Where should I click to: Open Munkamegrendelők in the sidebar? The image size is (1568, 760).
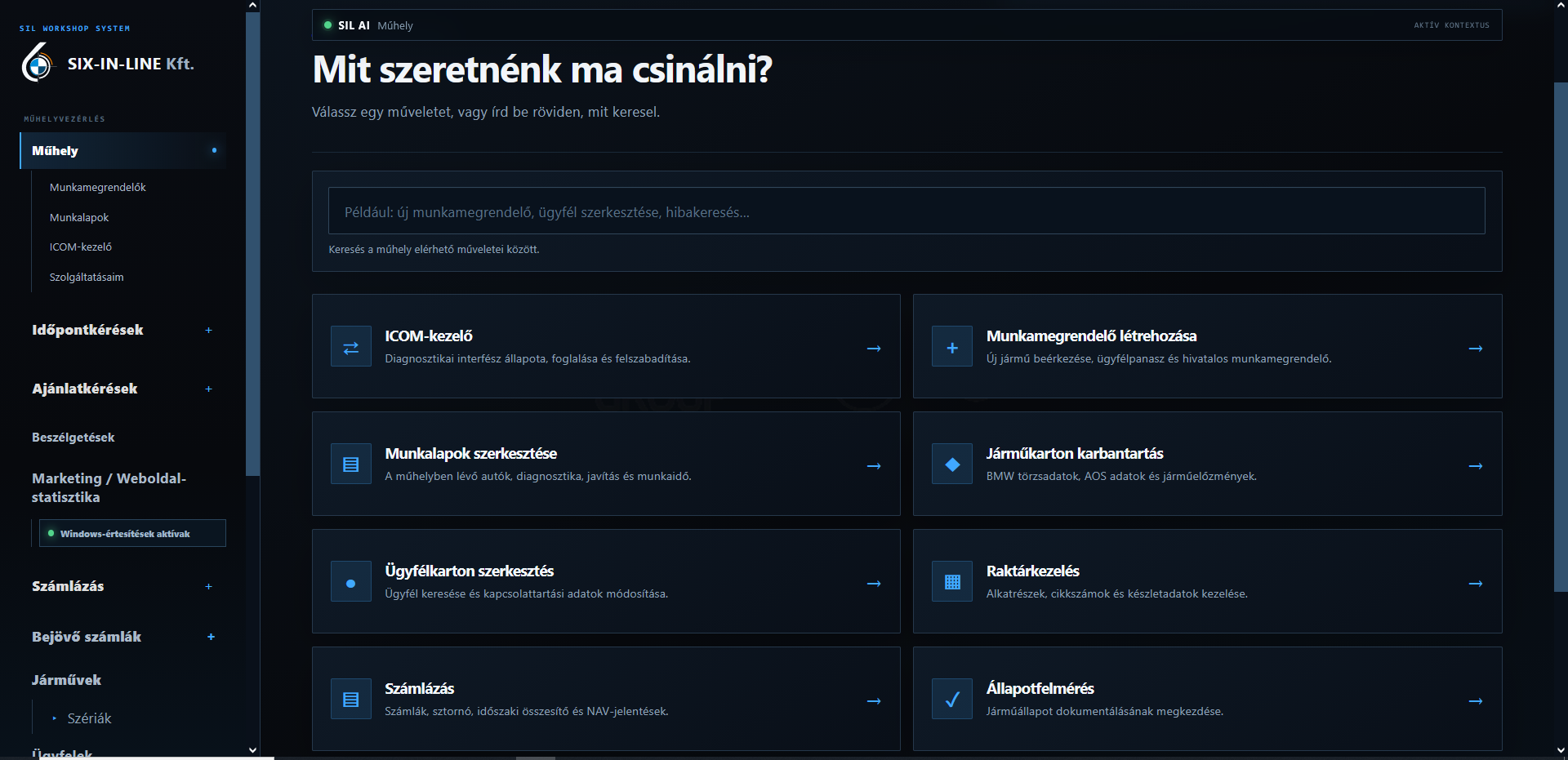(x=98, y=188)
